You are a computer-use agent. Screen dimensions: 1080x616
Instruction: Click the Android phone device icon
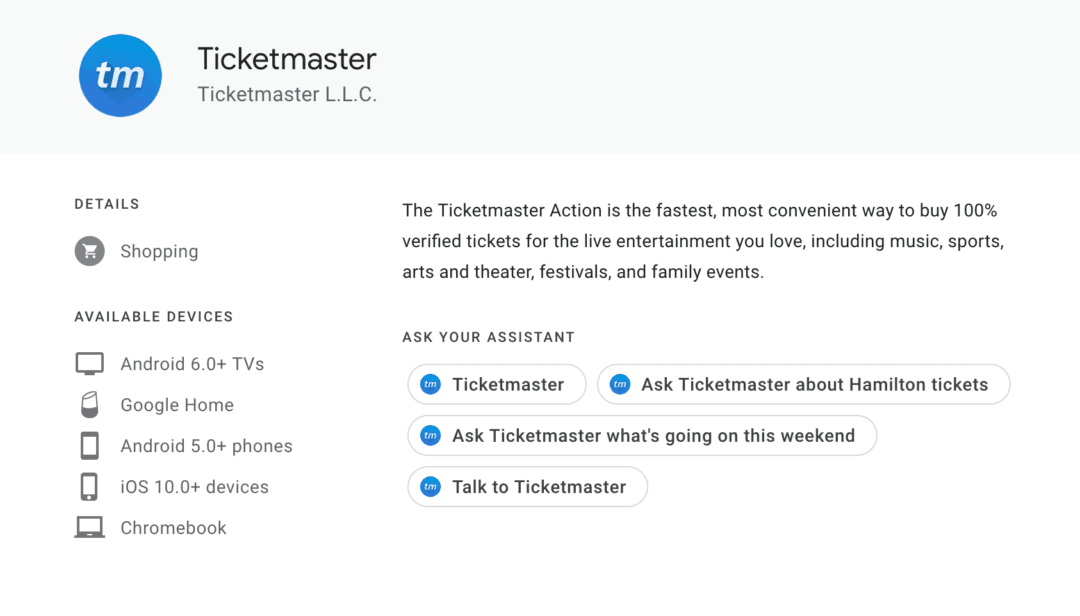coord(90,446)
